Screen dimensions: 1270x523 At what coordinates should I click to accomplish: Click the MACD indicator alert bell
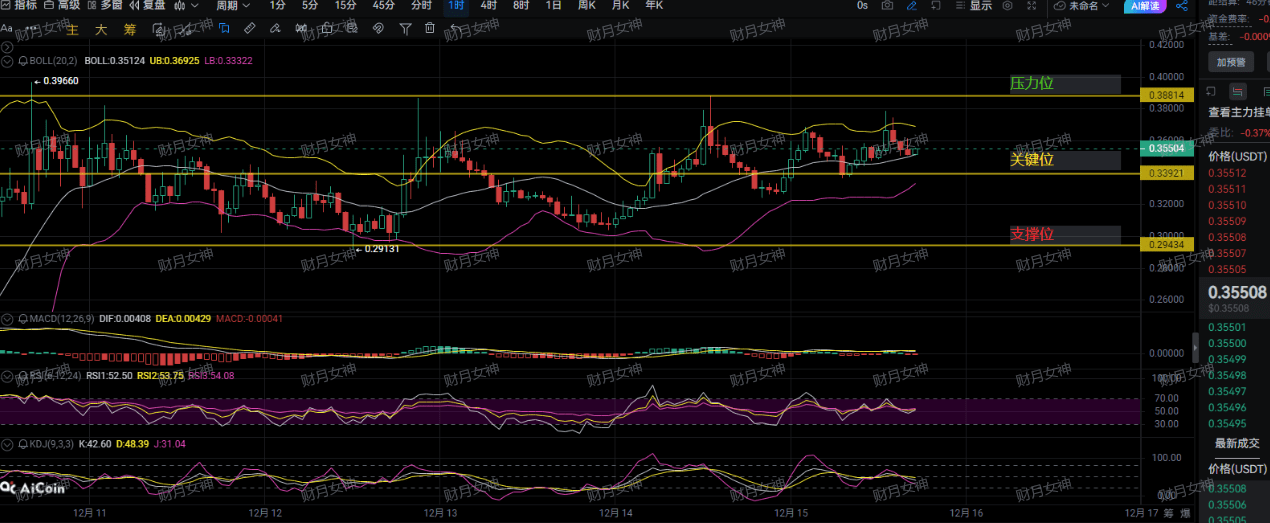coord(22,319)
